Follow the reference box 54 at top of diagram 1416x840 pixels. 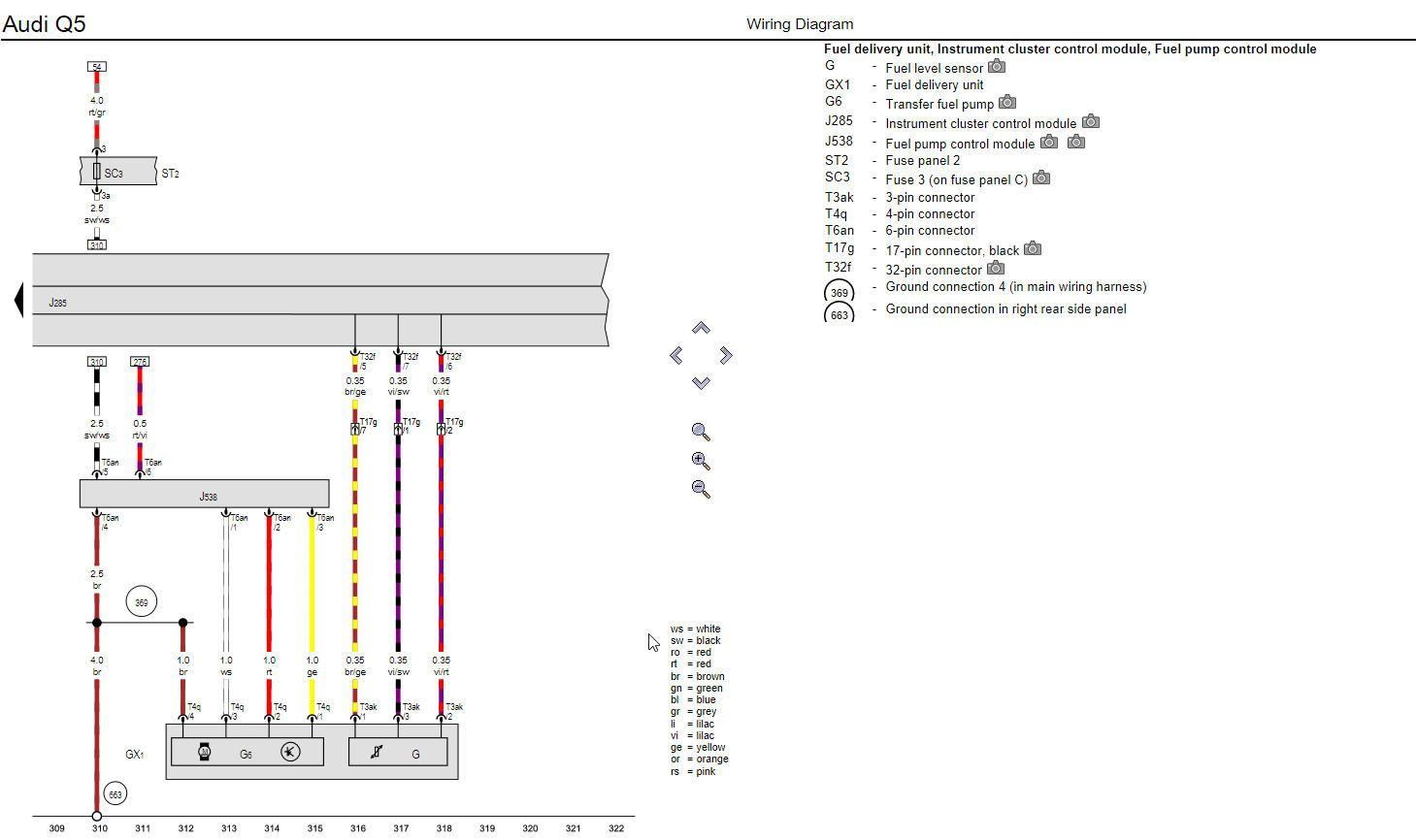96,66
